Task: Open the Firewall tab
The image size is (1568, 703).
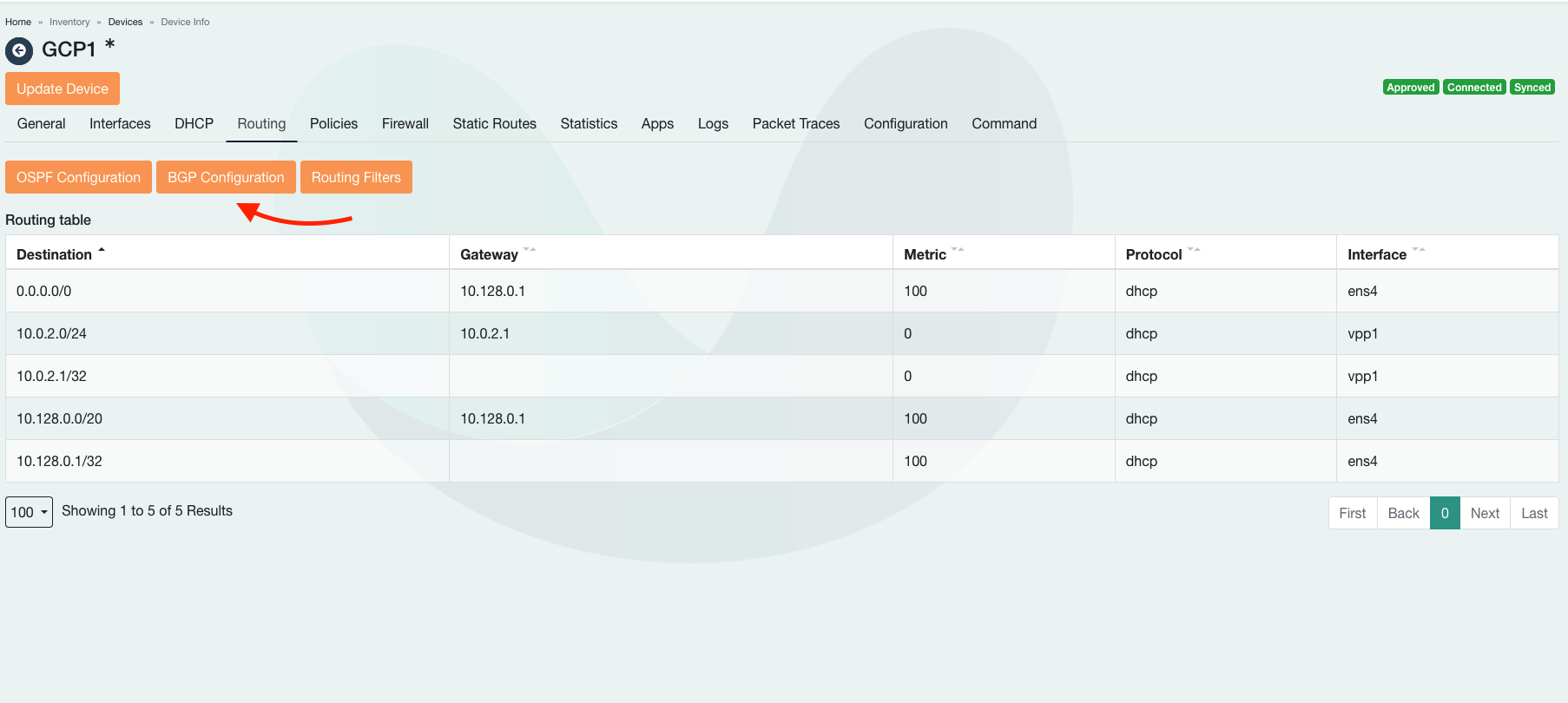Action: 405,124
